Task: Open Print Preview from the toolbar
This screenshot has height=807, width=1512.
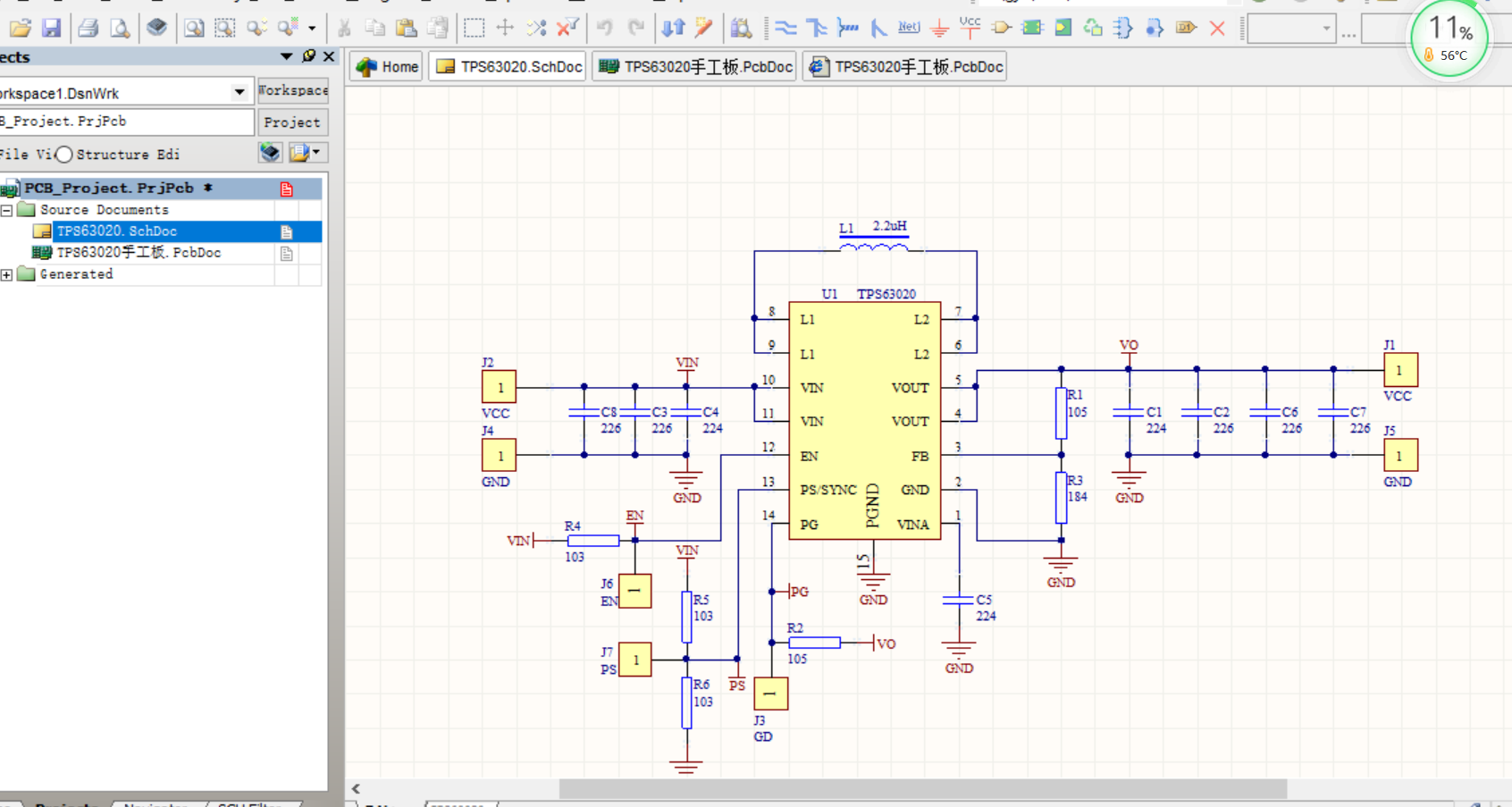Action: 119,28
